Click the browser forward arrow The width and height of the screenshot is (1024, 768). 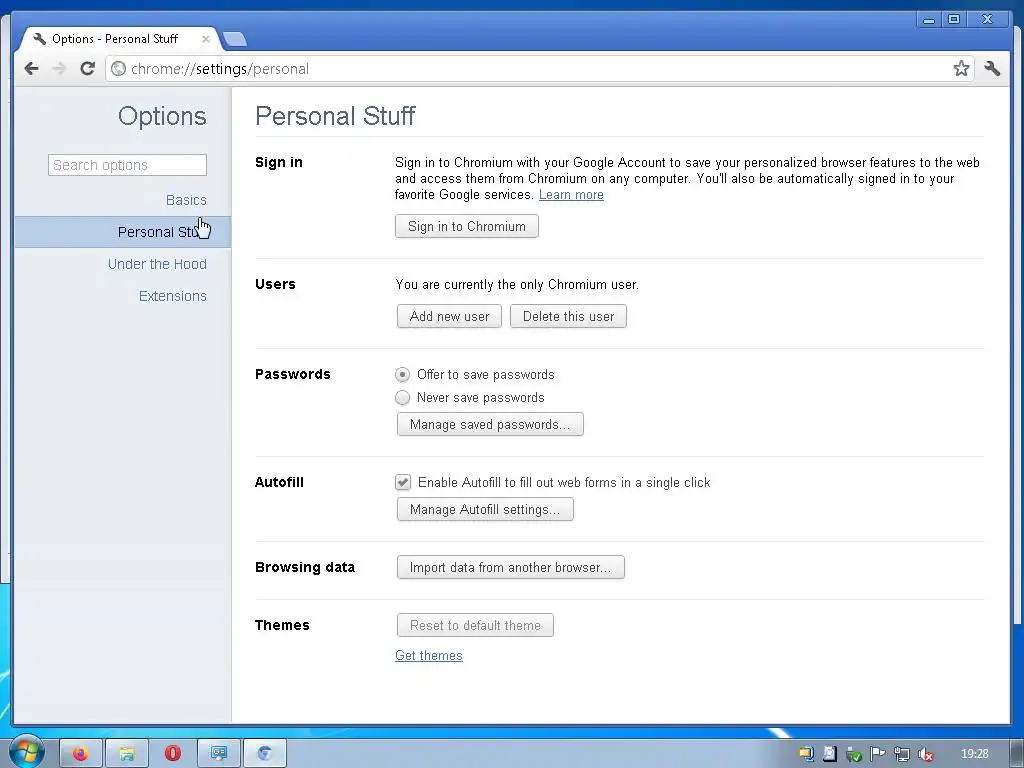pos(59,69)
